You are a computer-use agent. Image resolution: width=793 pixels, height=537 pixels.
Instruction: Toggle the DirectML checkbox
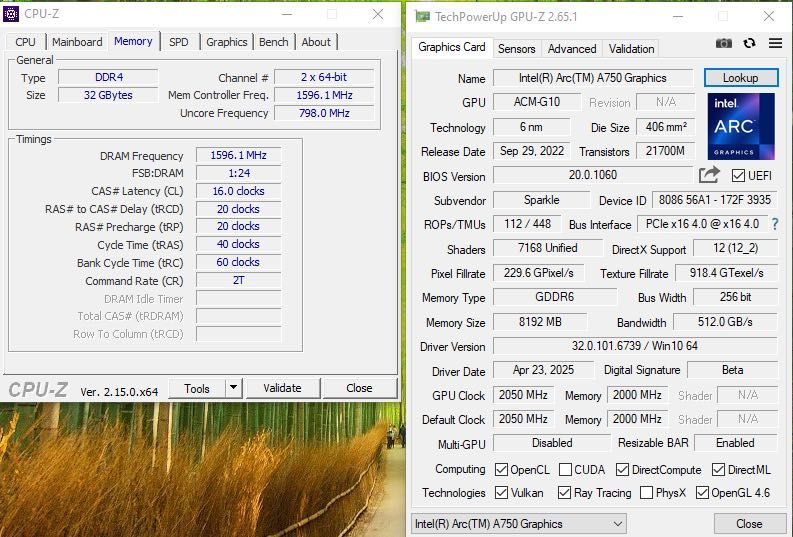tap(718, 470)
